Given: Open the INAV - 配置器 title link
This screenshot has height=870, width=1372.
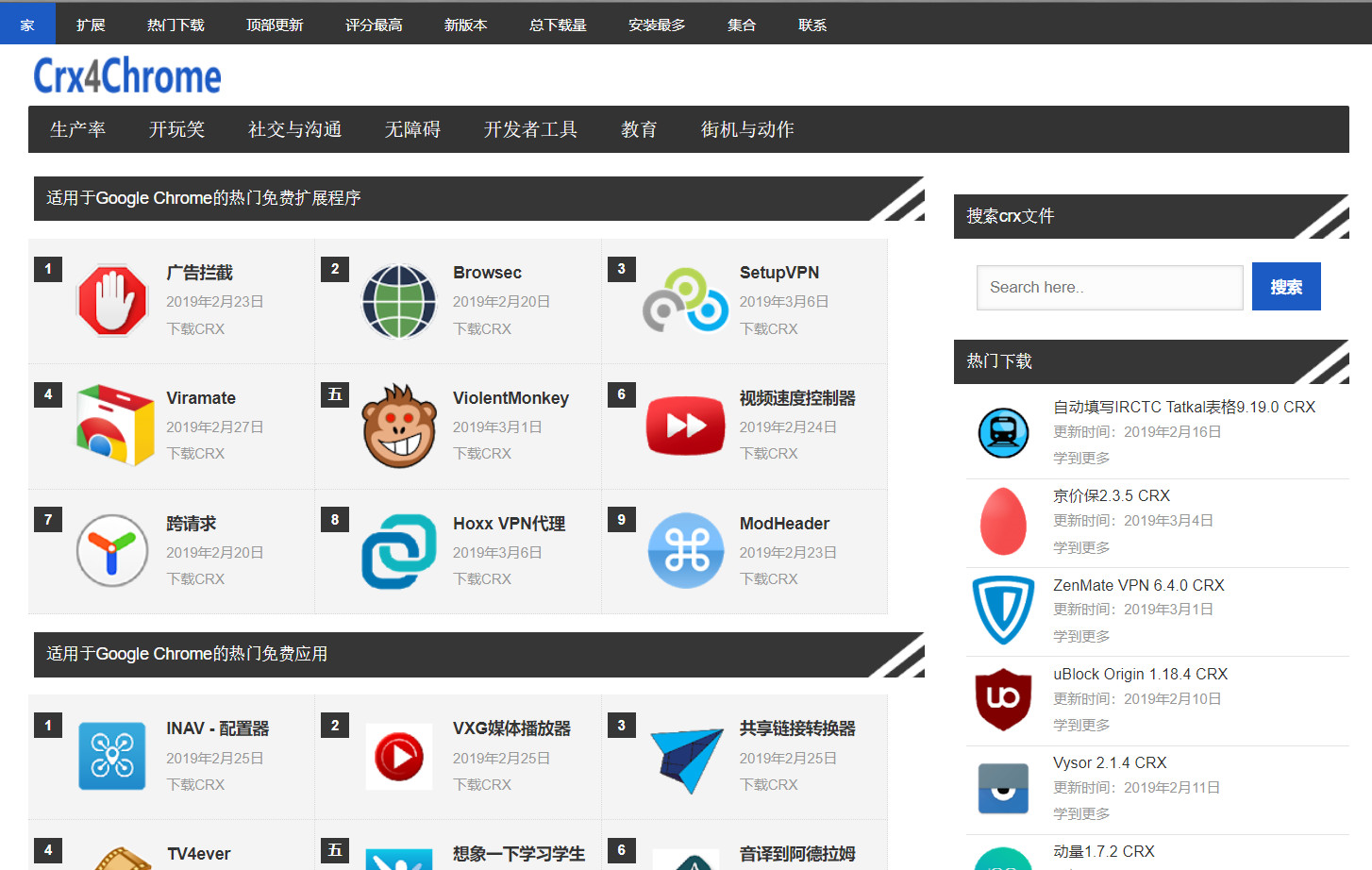Looking at the screenshot, I should tap(218, 728).
